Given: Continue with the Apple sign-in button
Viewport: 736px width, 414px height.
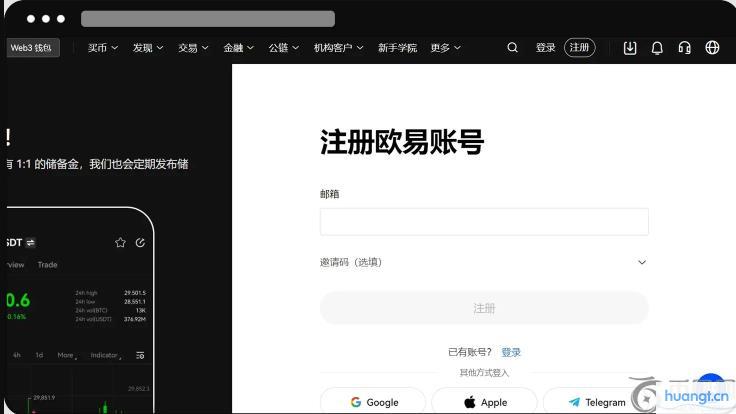Looking at the screenshot, I should (x=484, y=402).
